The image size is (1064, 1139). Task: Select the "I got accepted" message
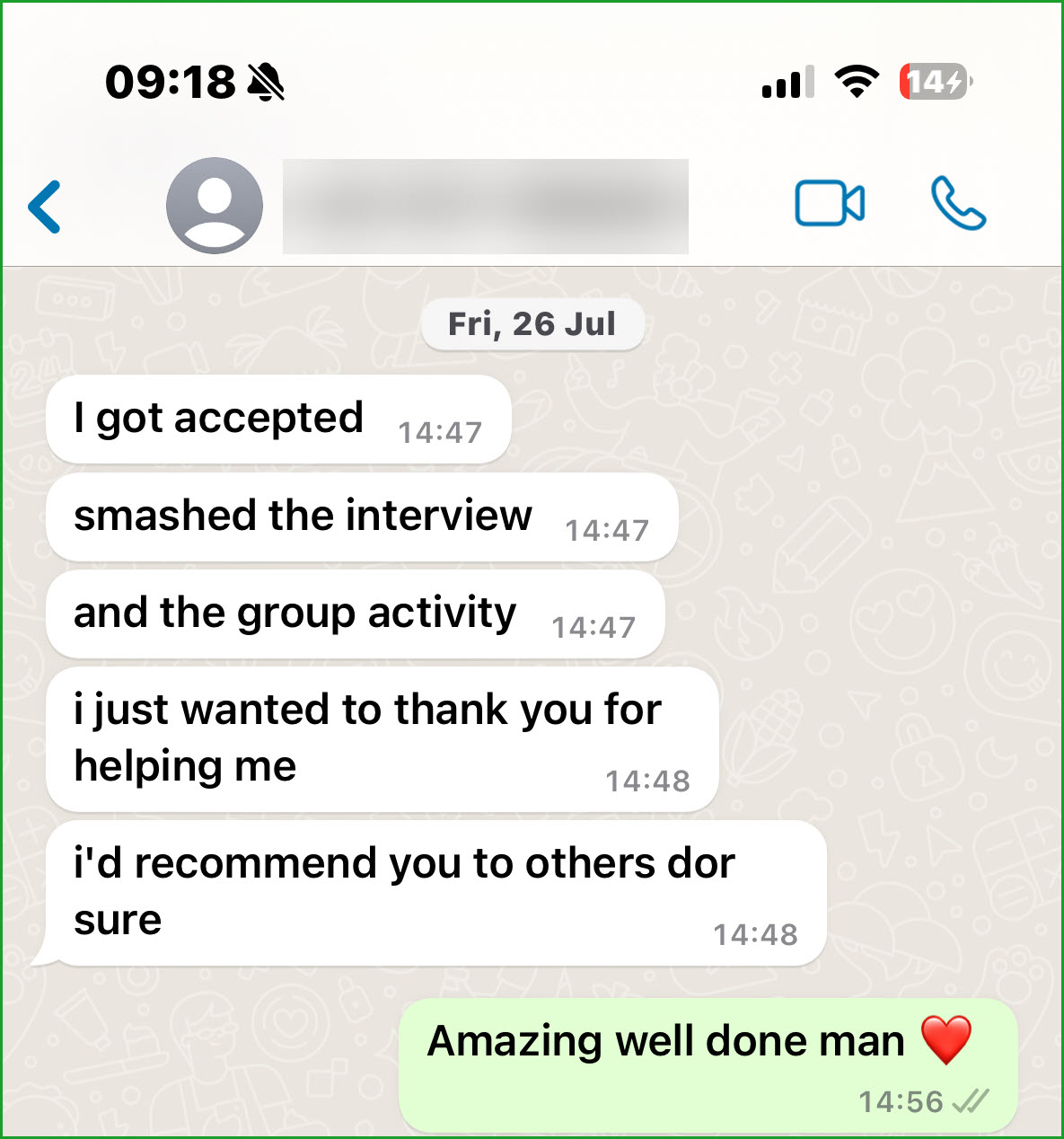(x=278, y=419)
